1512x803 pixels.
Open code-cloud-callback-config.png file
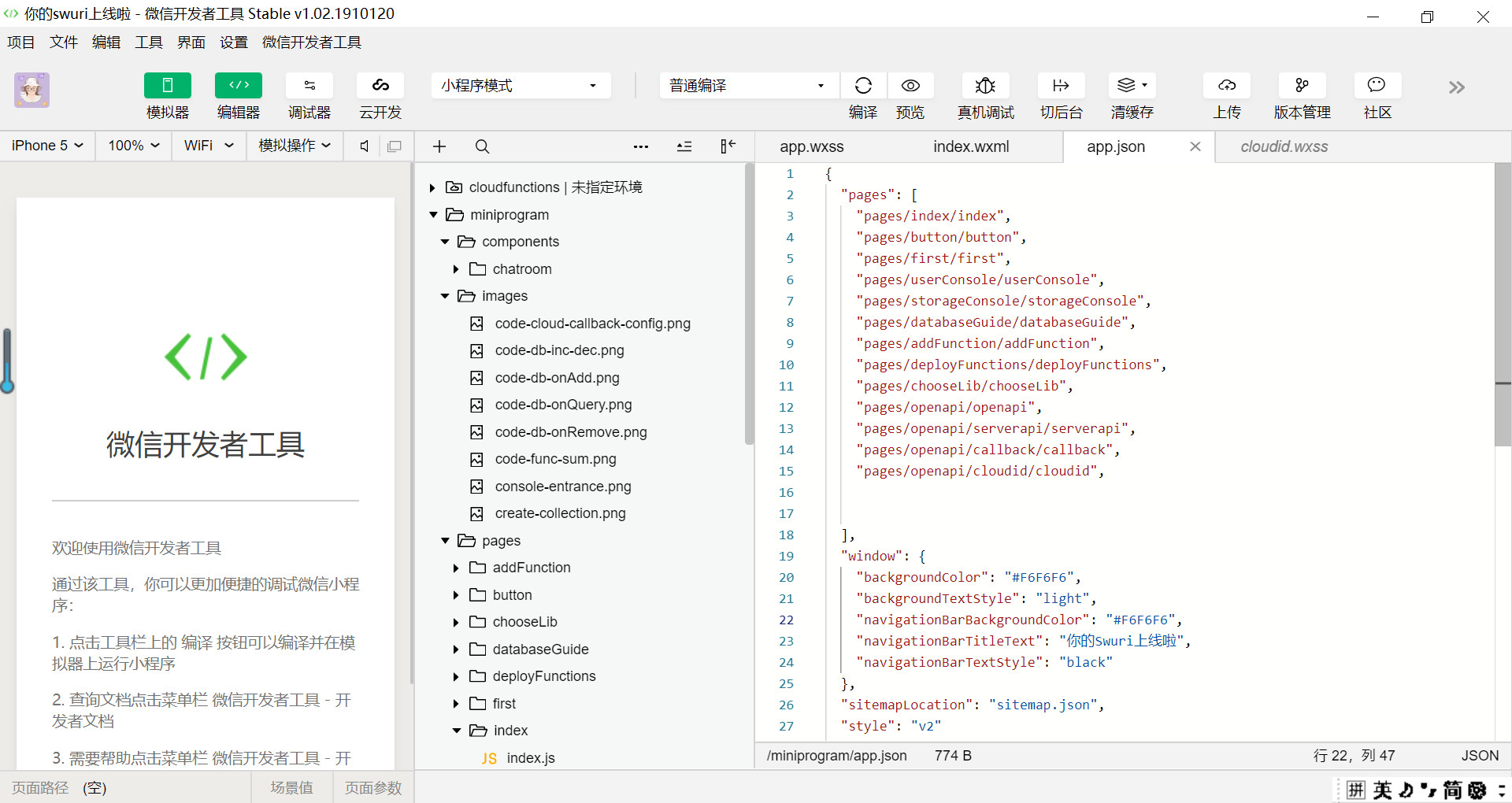click(x=592, y=324)
